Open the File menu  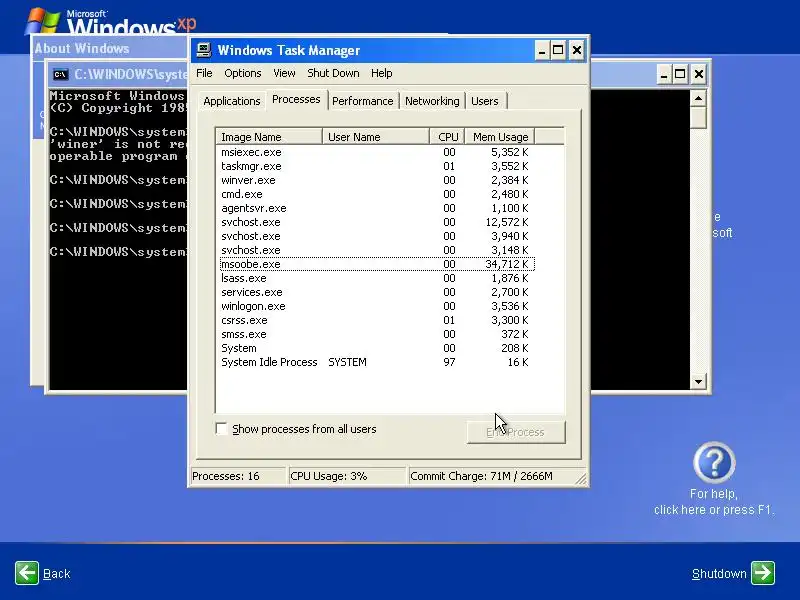click(x=204, y=73)
